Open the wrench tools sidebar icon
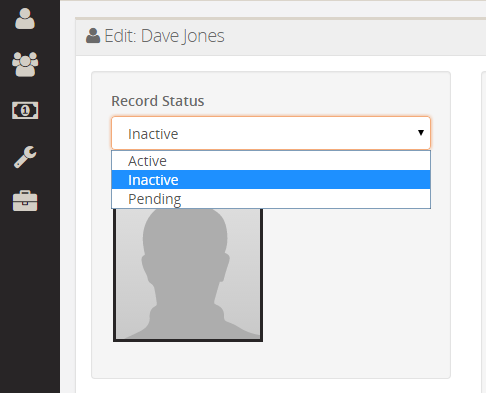The height and width of the screenshot is (393, 486). [25, 157]
